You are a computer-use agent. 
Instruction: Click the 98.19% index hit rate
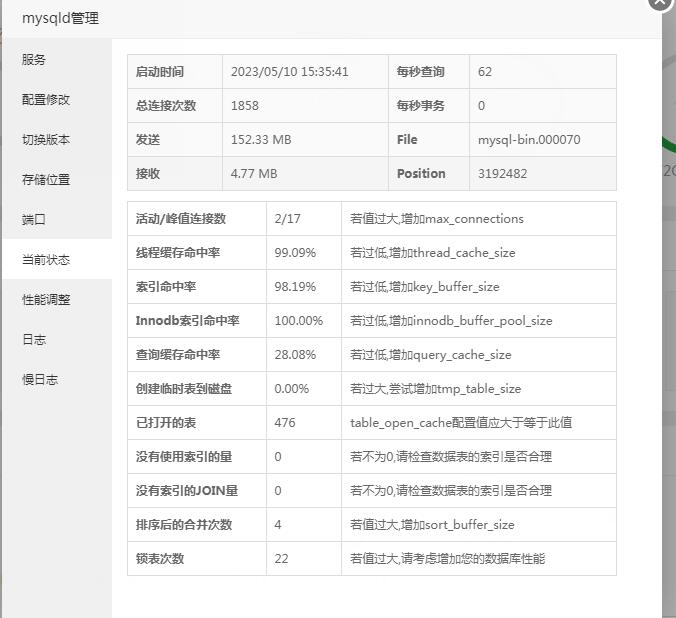[x=295, y=287]
